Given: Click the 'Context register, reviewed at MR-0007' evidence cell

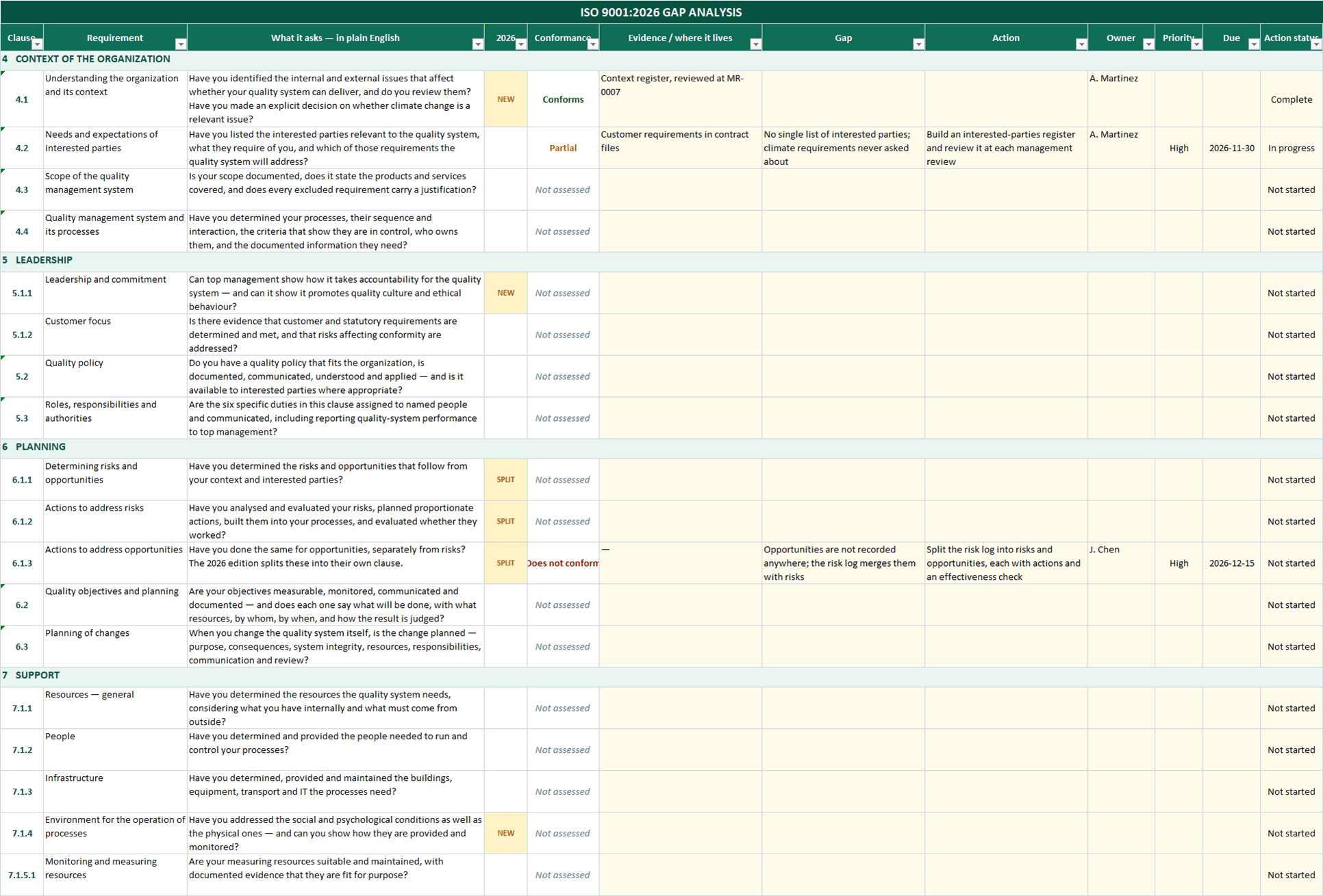Looking at the screenshot, I should 680,99.
